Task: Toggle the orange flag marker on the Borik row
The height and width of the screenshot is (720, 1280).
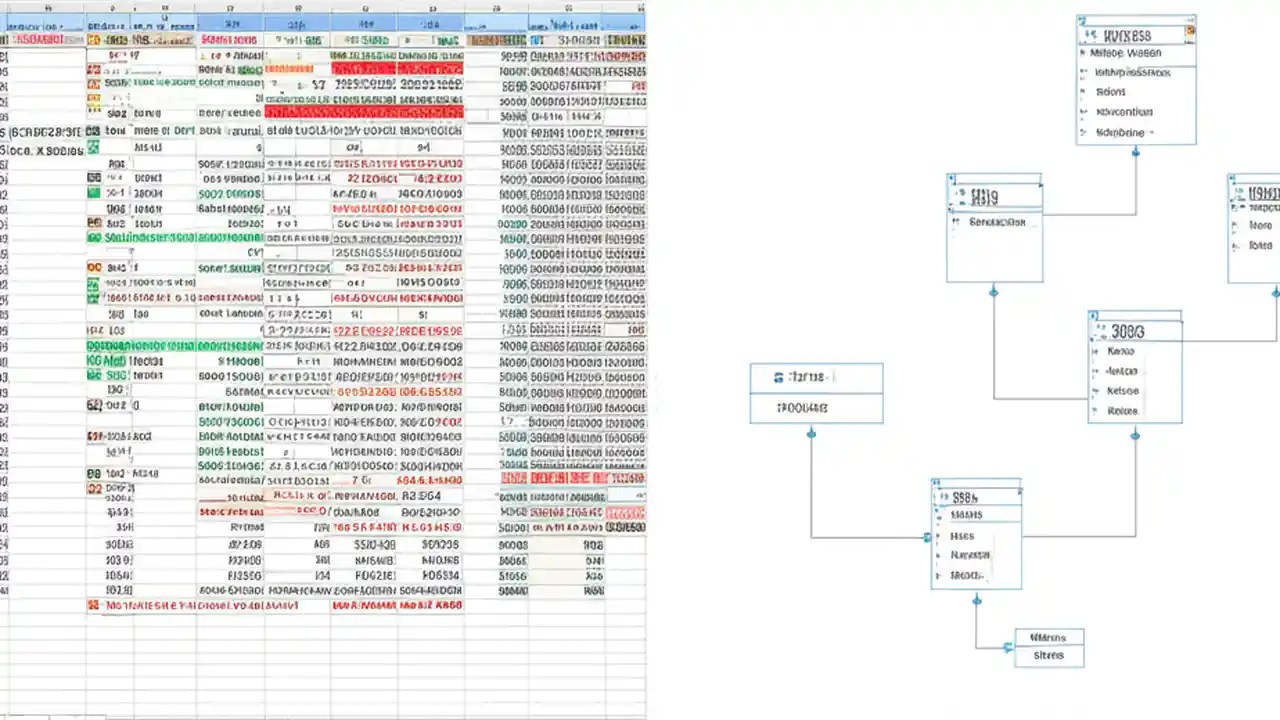Action: 92,267
